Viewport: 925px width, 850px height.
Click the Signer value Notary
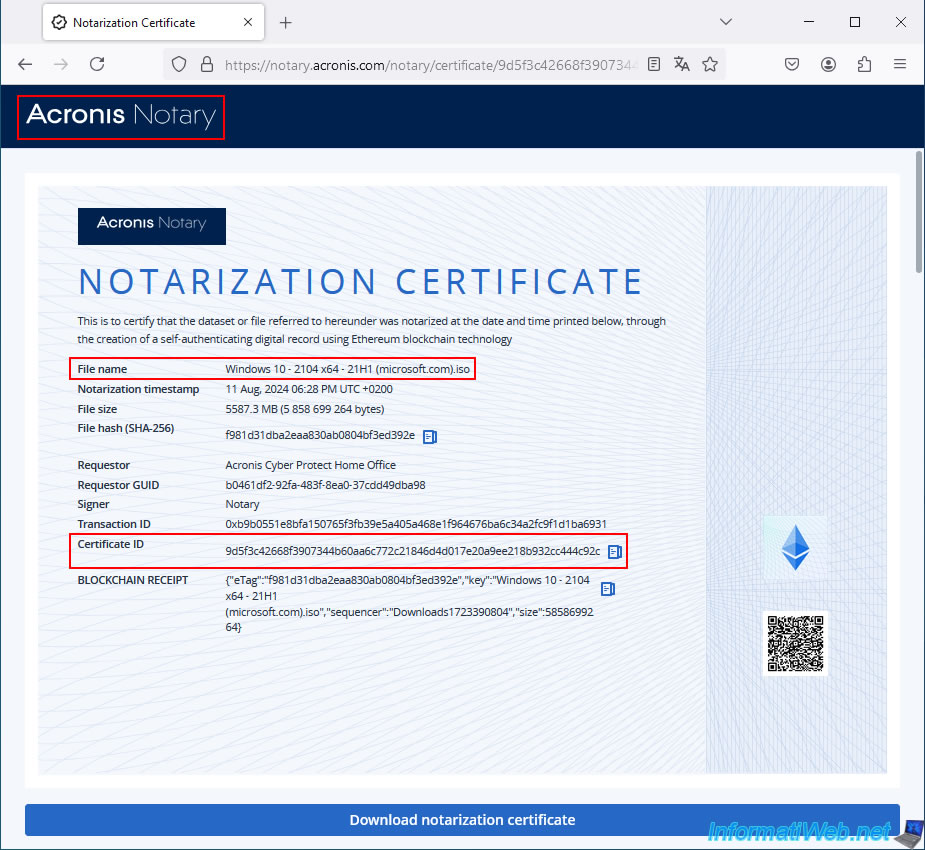pyautogui.click(x=242, y=504)
